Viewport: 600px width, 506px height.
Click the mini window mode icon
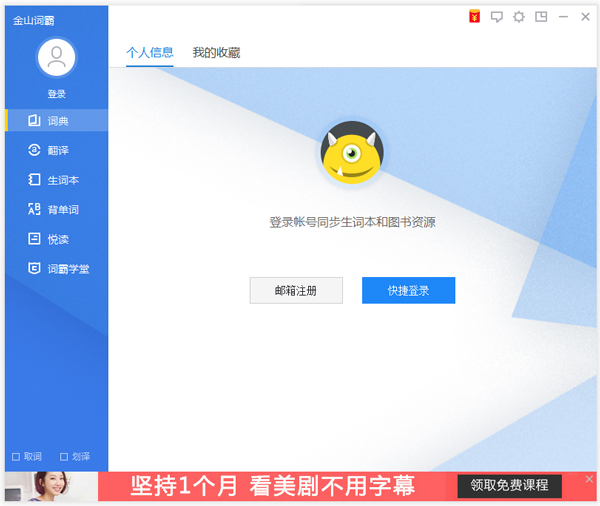pyautogui.click(x=541, y=16)
